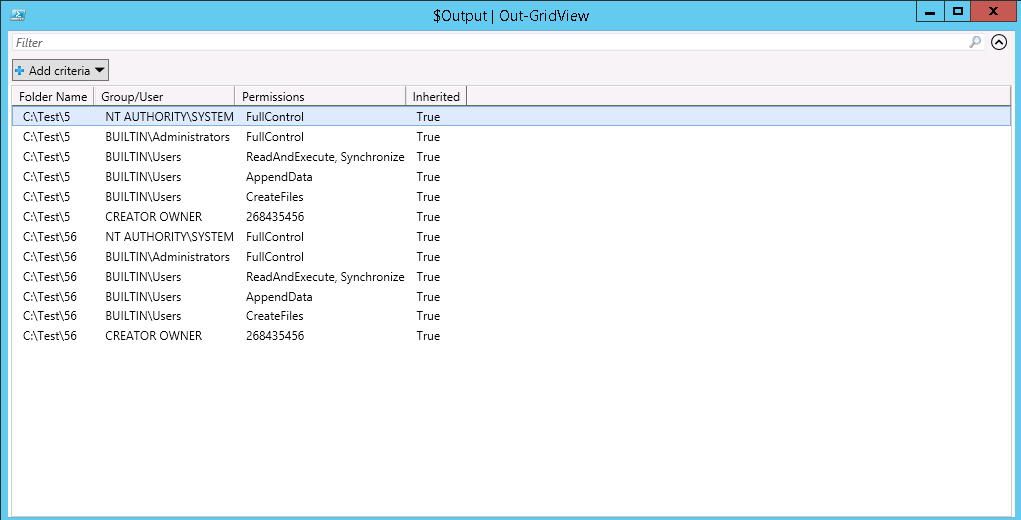
Task: Click FullControl for C:\Test\5 NT AUTHORITY\SYSTEM
Action: pyautogui.click(x=274, y=117)
